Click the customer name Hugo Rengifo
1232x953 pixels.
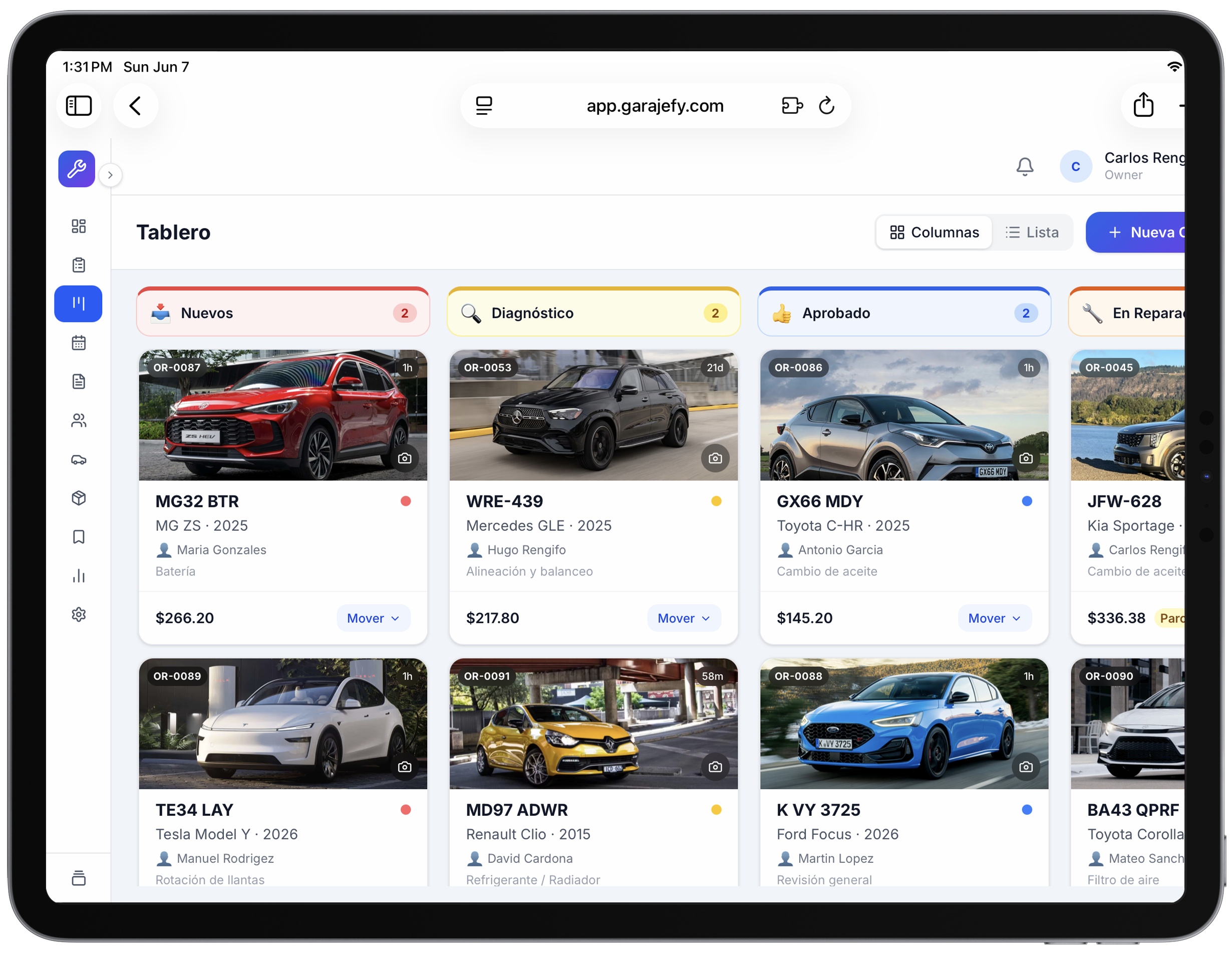[x=527, y=550]
